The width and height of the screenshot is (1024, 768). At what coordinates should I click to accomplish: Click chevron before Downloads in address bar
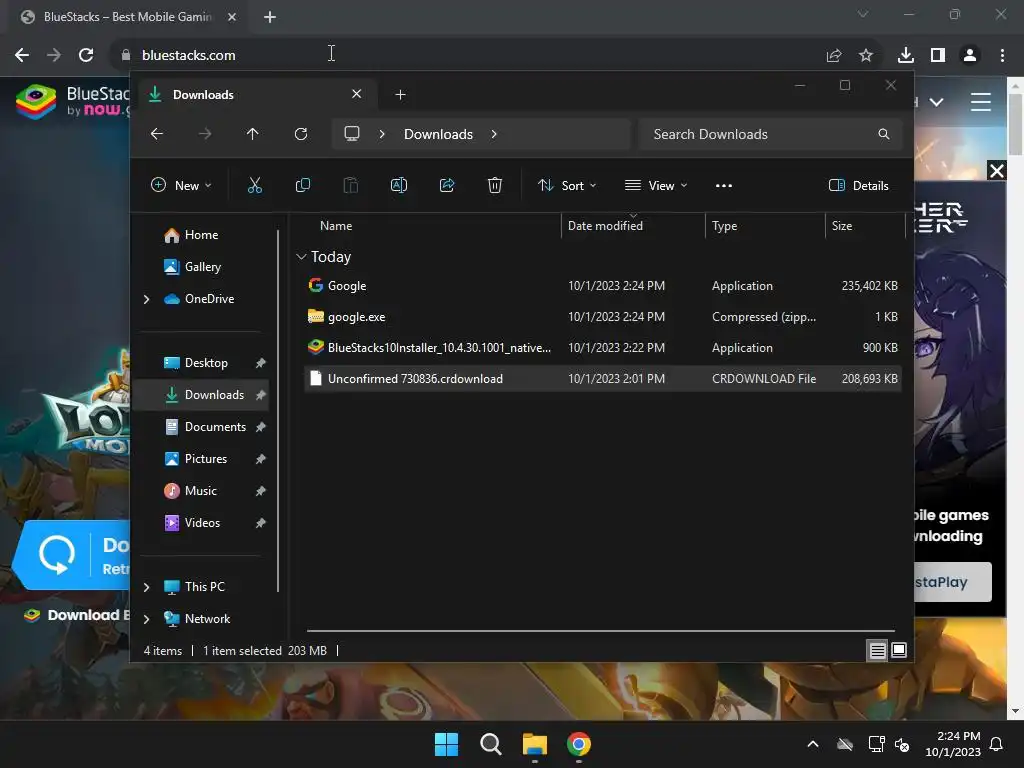[382, 134]
